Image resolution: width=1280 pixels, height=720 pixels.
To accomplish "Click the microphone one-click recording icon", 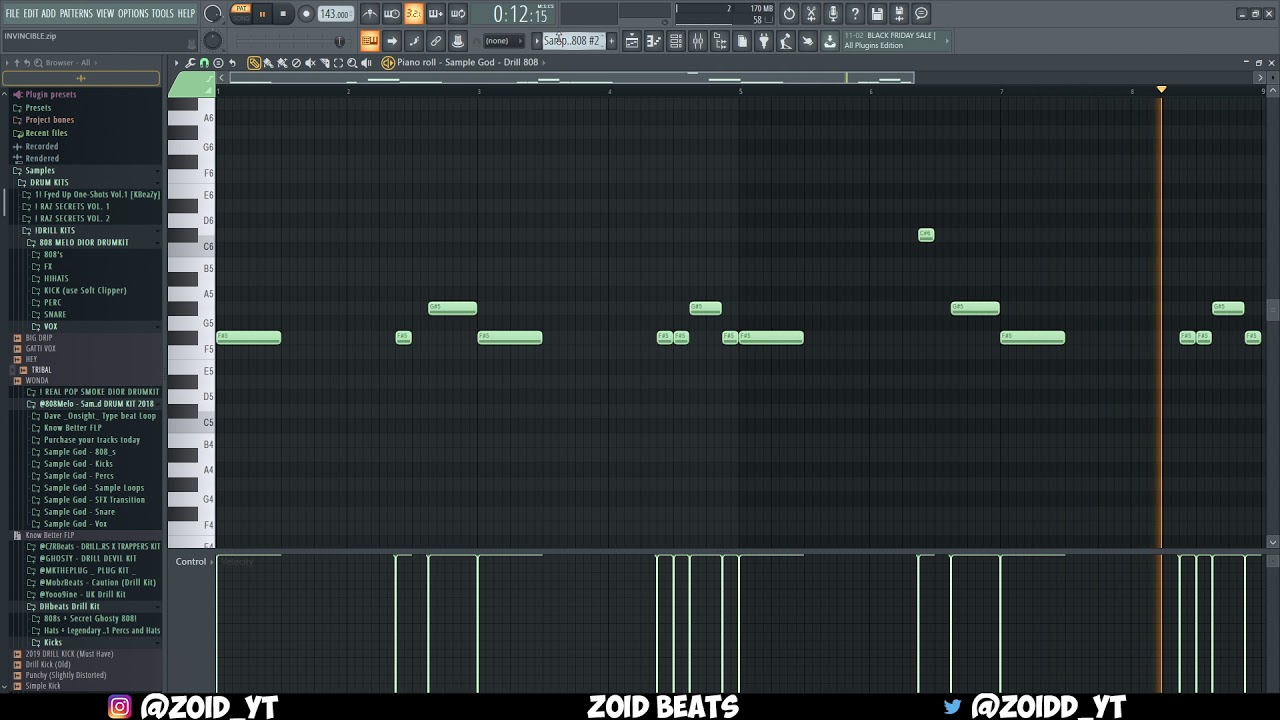I will pos(833,14).
